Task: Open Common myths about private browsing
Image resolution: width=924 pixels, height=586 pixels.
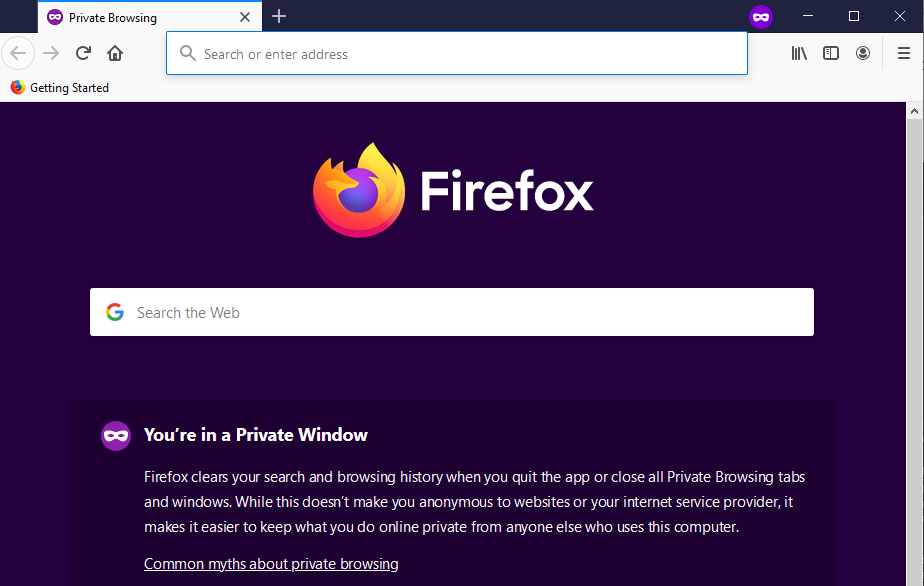Action: [x=270, y=563]
